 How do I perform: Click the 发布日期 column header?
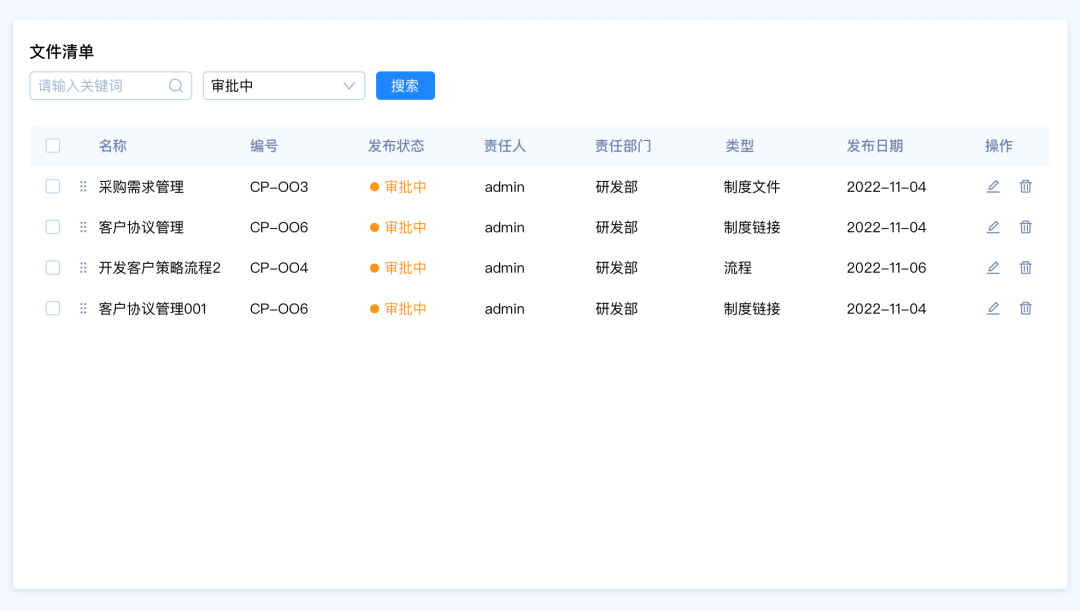[874, 146]
